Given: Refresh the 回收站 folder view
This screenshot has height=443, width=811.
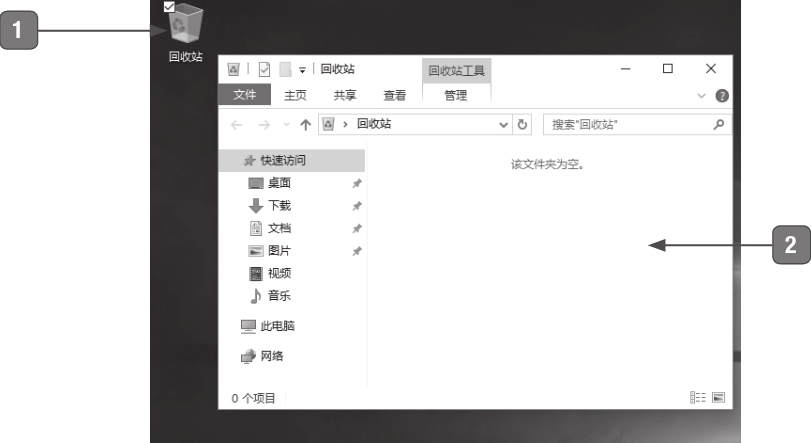Looking at the screenshot, I should (522, 124).
